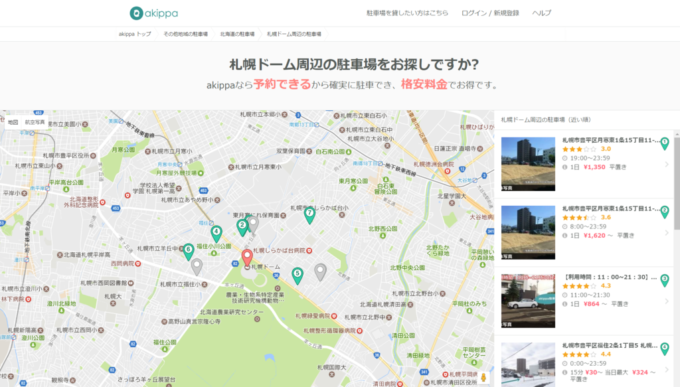This screenshot has height=387, width=680.
Task: Open the 福住2条1丁目 listing title
Action: (611, 345)
